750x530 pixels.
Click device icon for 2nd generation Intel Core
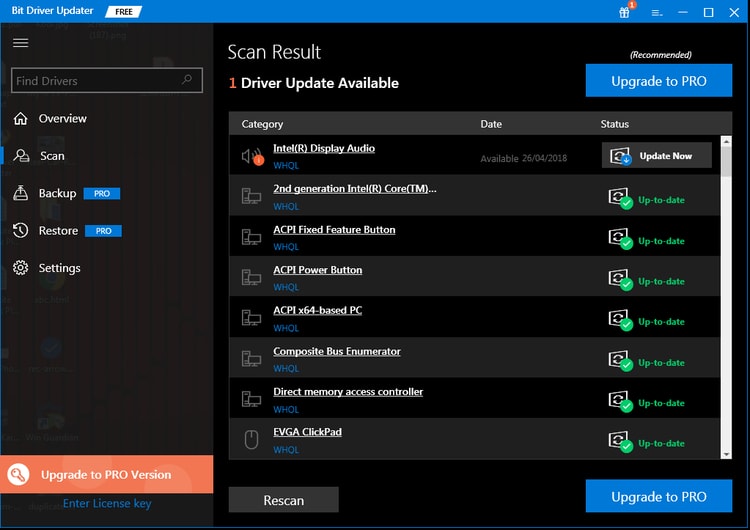tap(251, 196)
